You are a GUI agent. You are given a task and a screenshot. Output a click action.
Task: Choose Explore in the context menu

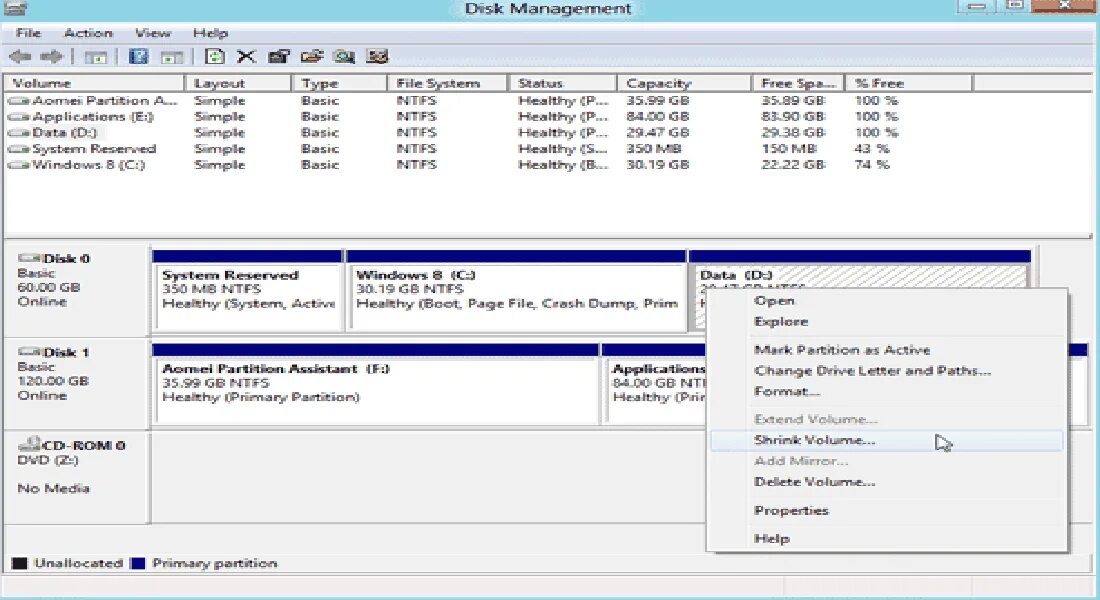point(781,321)
